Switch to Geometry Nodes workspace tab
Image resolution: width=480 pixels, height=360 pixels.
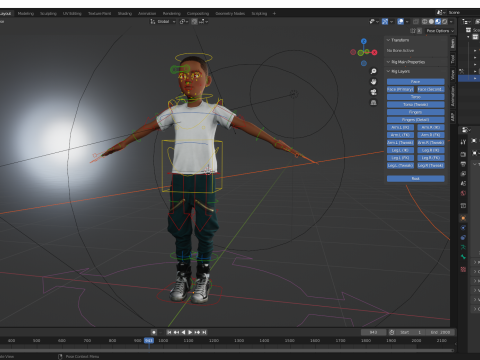point(230,13)
